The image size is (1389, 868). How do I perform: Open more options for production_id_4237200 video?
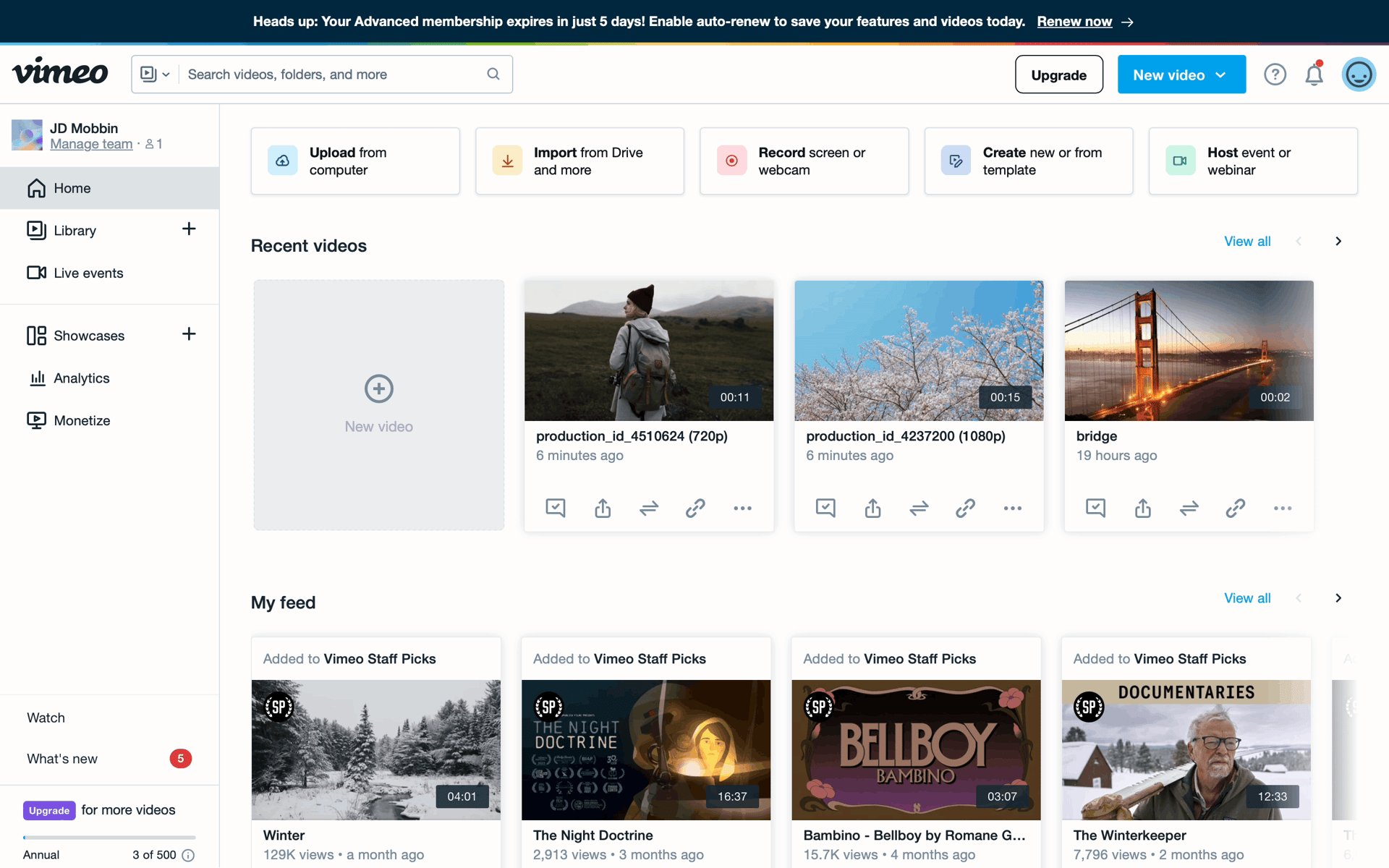[1013, 509]
